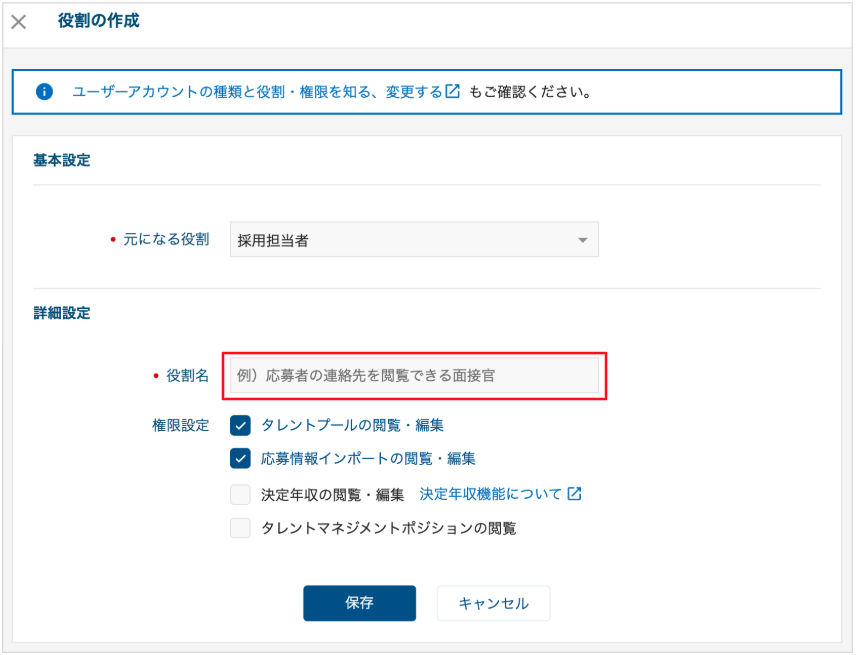The width and height of the screenshot is (856, 655).
Task: Click the タレントプールの閲覧・編集 label text
Action: click(x=352, y=425)
